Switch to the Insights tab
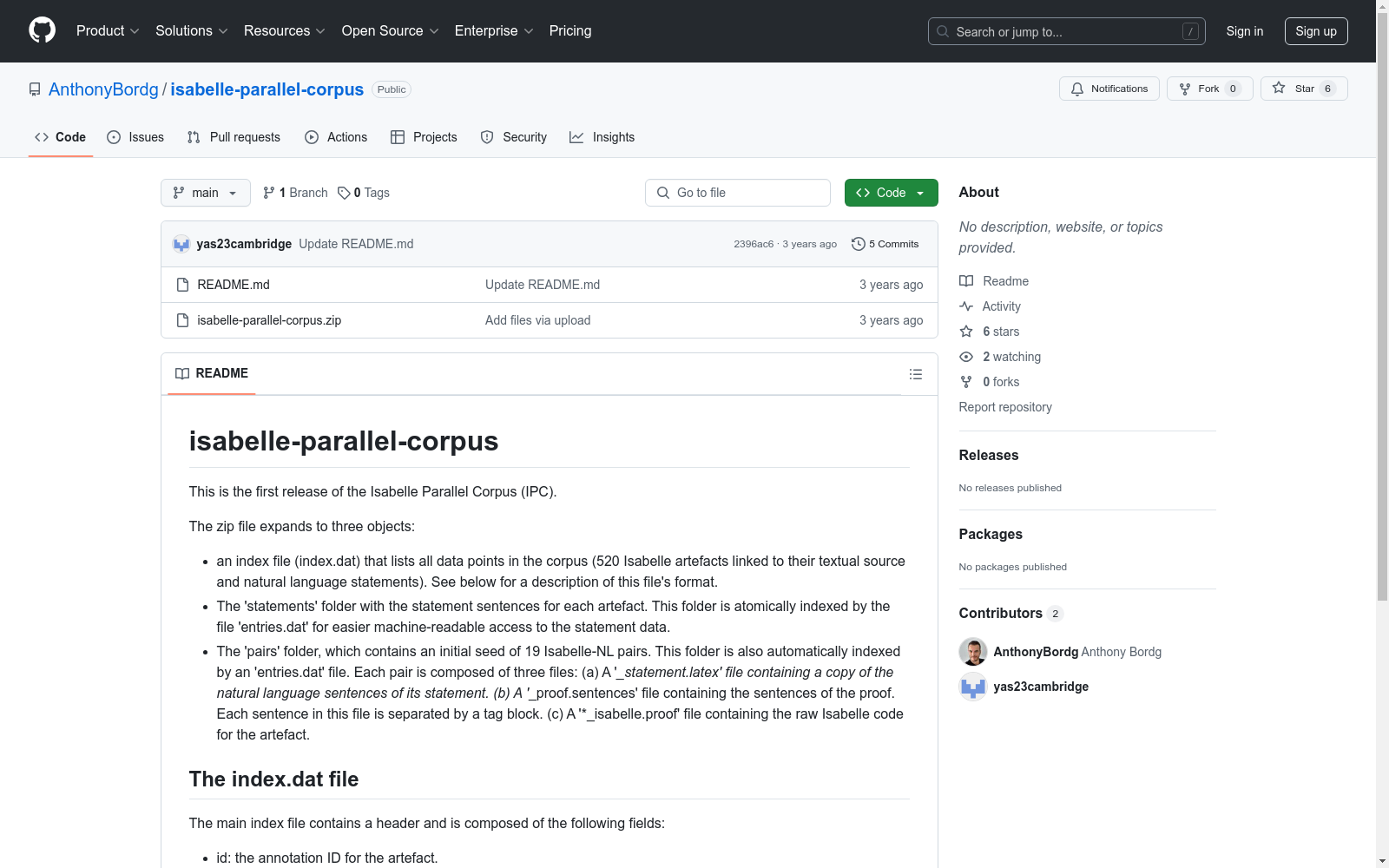The width and height of the screenshot is (1389, 868). click(x=602, y=137)
